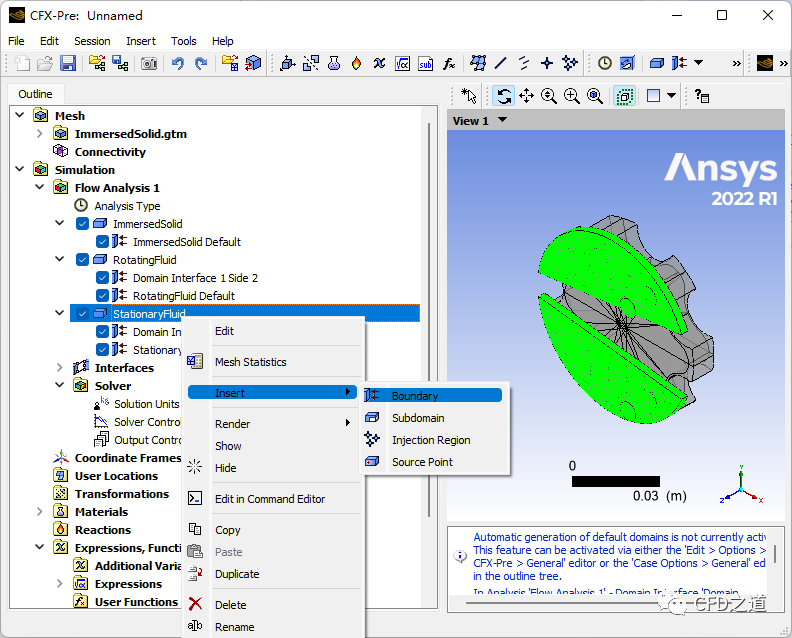The height and width of the screenshot is (638, 792).
Task: Open the View 1 dropdown arrow
Action: tap(503, 120)
